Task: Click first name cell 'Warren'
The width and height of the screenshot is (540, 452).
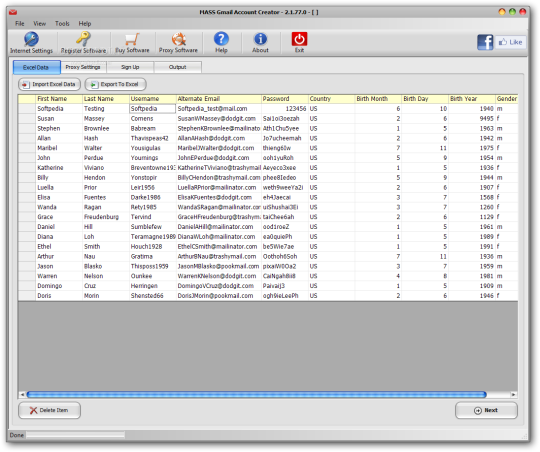Action: point(59,276)
